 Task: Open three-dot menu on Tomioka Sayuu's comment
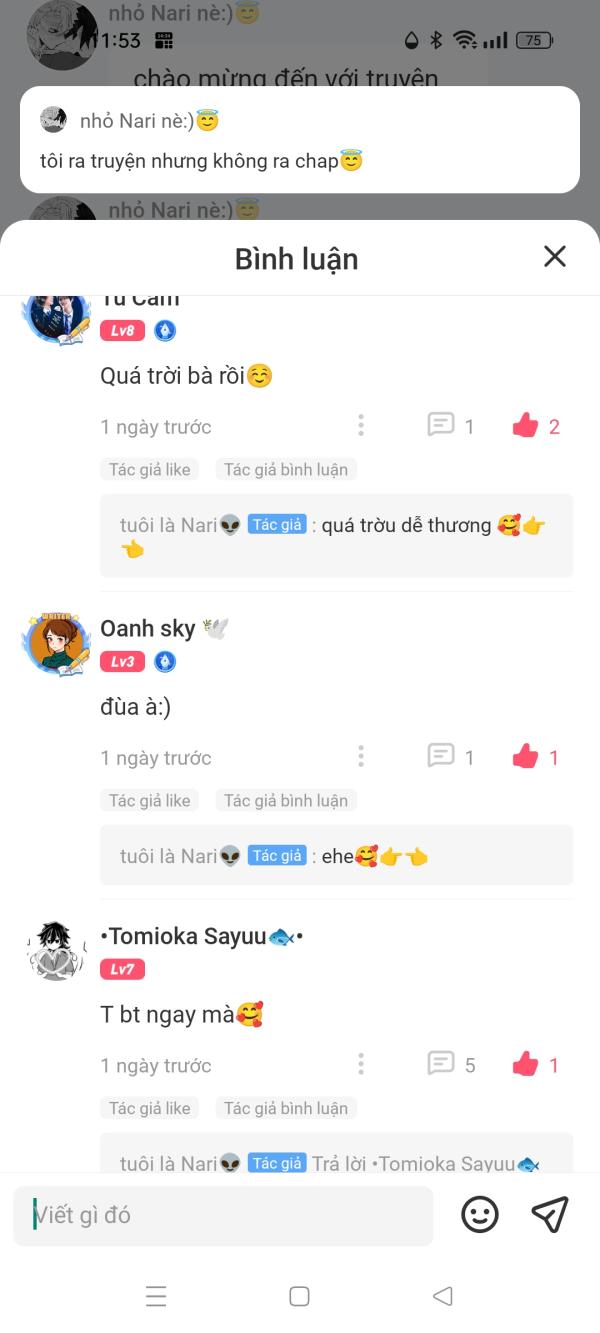[361, 1065]
